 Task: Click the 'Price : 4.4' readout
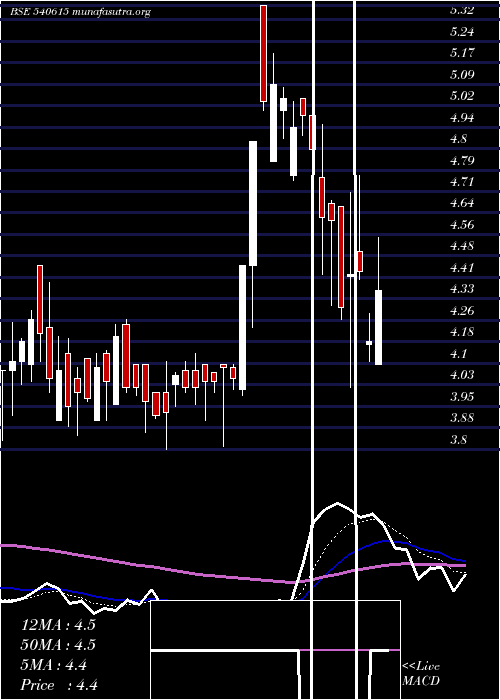(59, 685)
